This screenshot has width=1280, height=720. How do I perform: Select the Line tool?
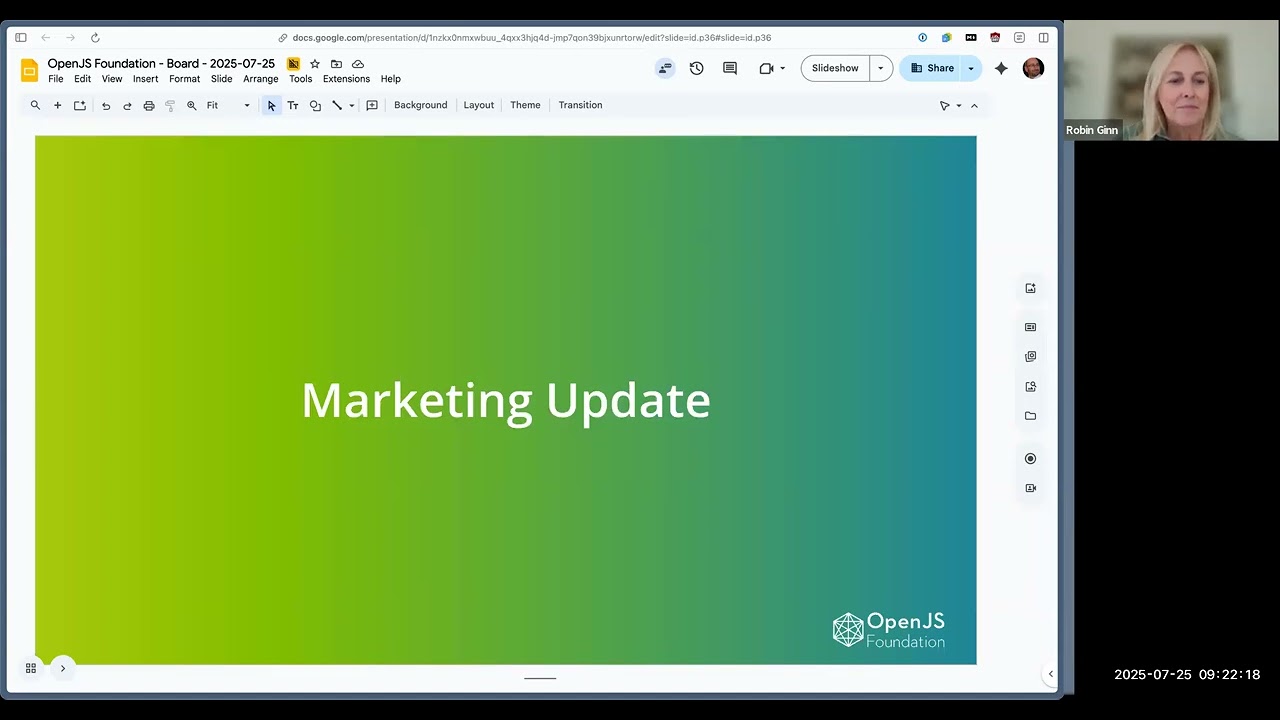pos(337,105)
